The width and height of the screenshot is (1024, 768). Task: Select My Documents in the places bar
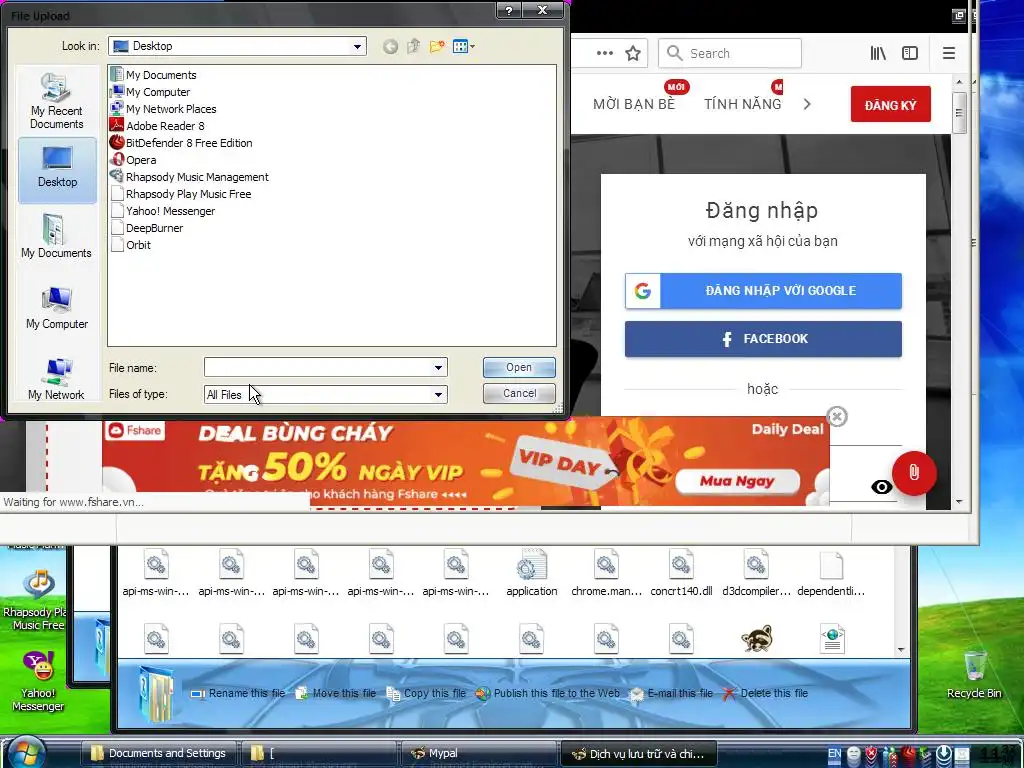click(56, 236)
